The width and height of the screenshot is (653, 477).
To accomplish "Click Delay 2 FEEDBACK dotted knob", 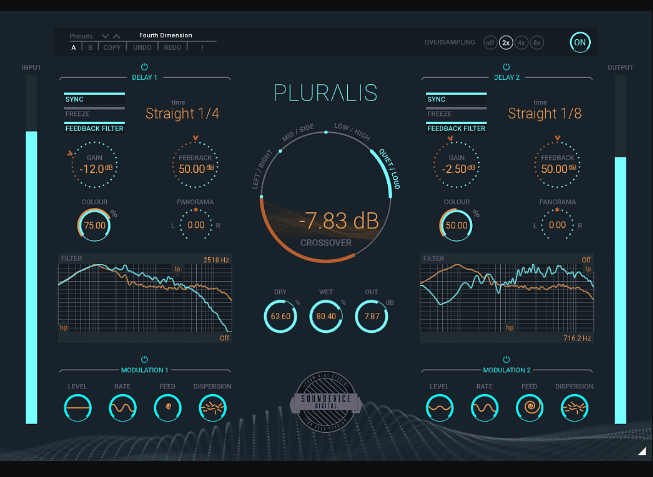I will pos(557,165).
